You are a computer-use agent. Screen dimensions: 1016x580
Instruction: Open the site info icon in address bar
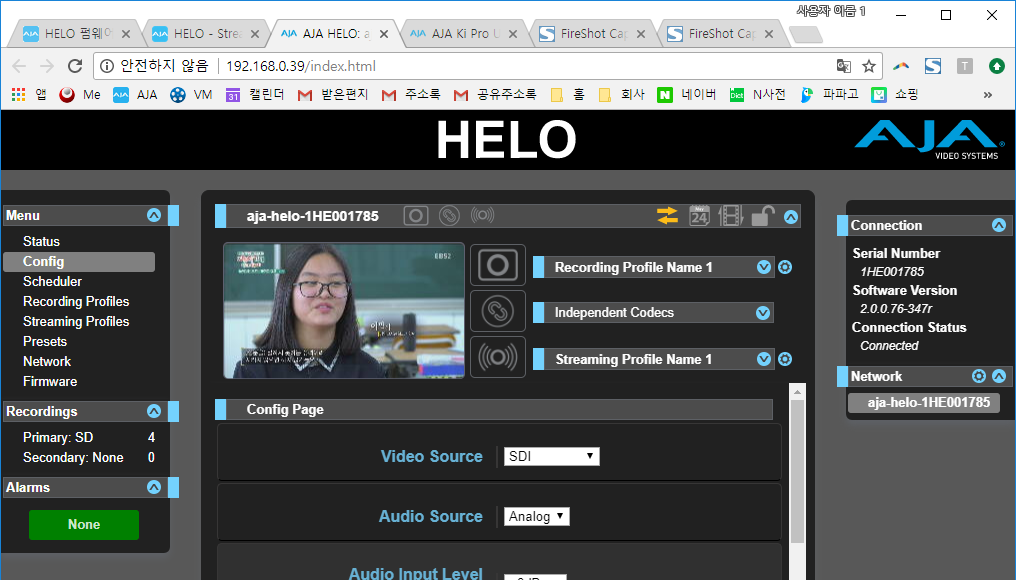(108, 66)
